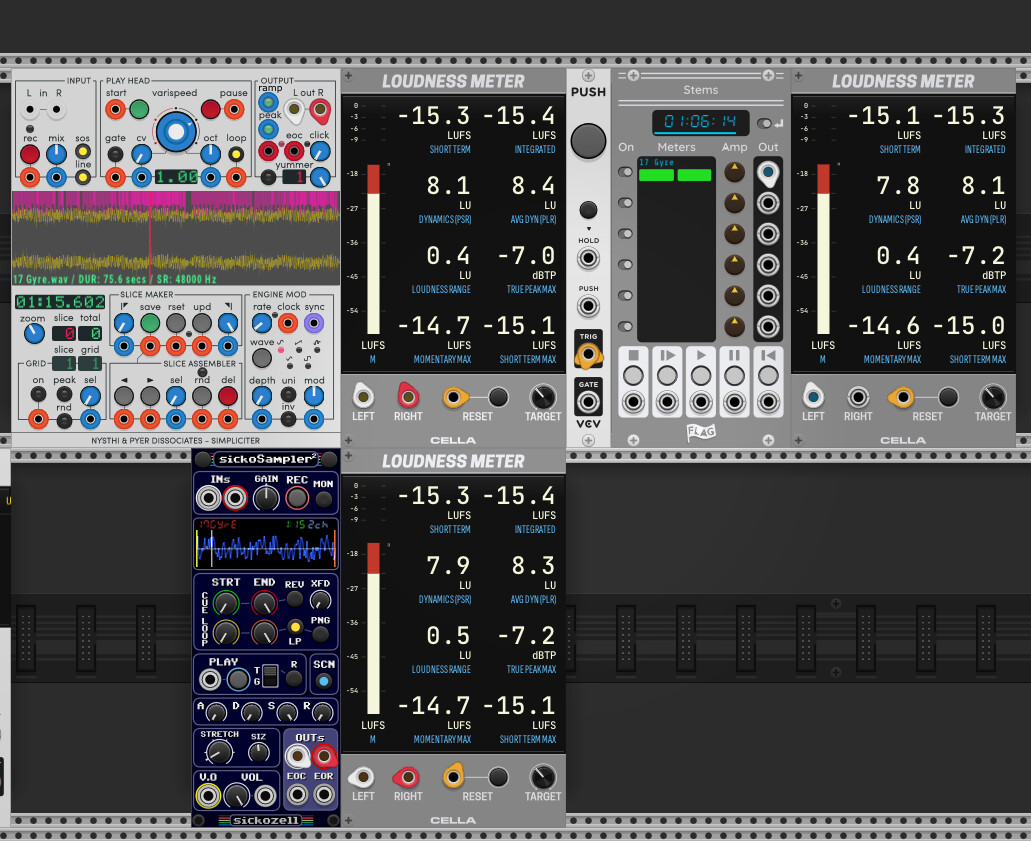
Task: Click LEFT input jack of lower Loudness Meter
Action: (x=362, y=777)
